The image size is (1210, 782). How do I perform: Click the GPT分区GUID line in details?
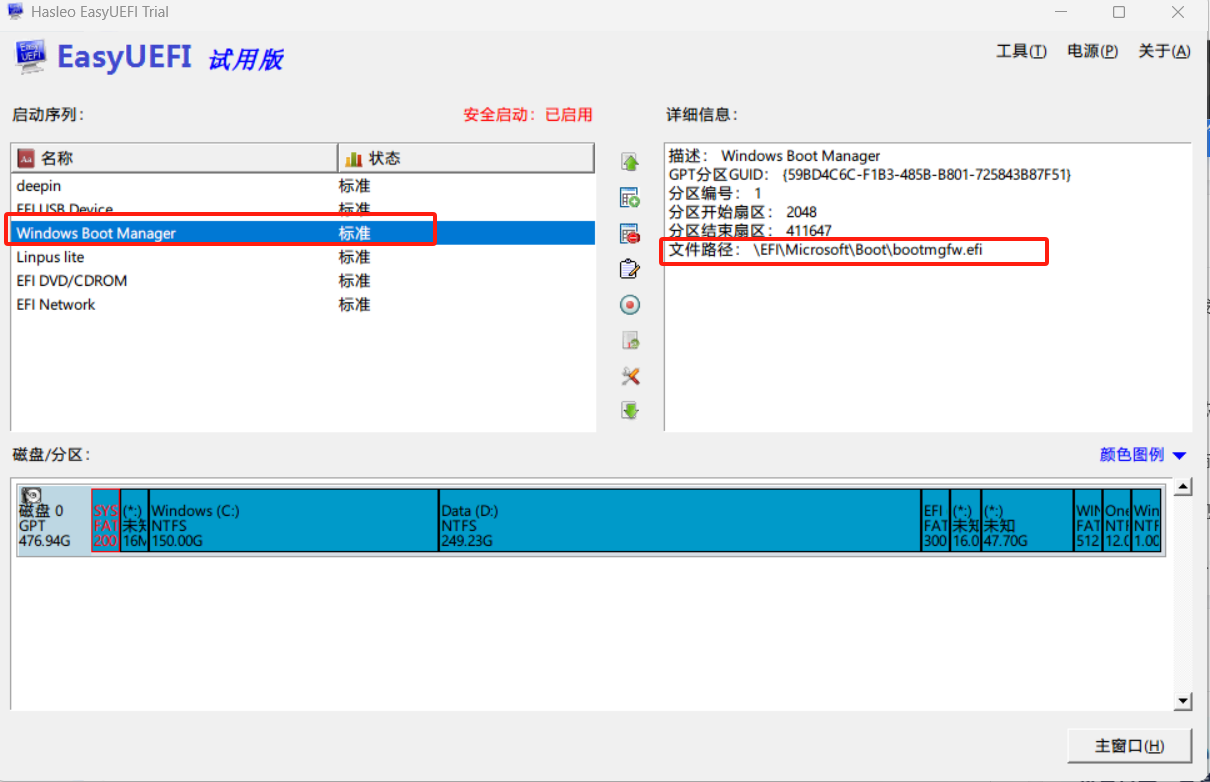tap(870, 174)
